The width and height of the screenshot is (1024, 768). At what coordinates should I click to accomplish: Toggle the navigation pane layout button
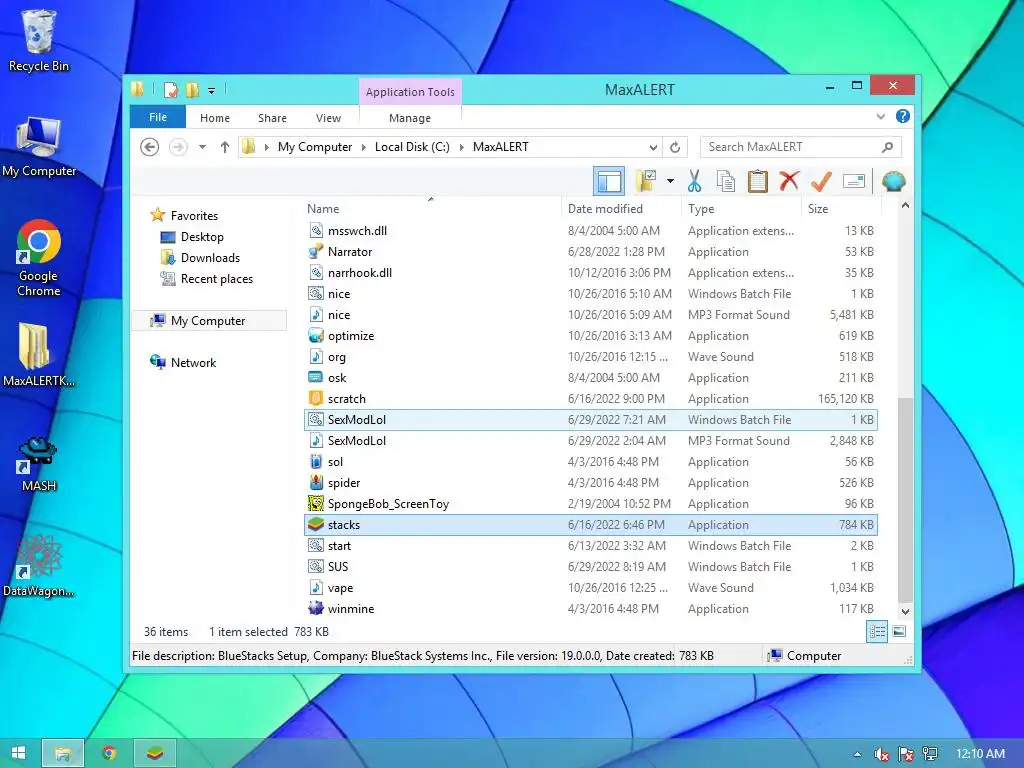tap(609, 182)
